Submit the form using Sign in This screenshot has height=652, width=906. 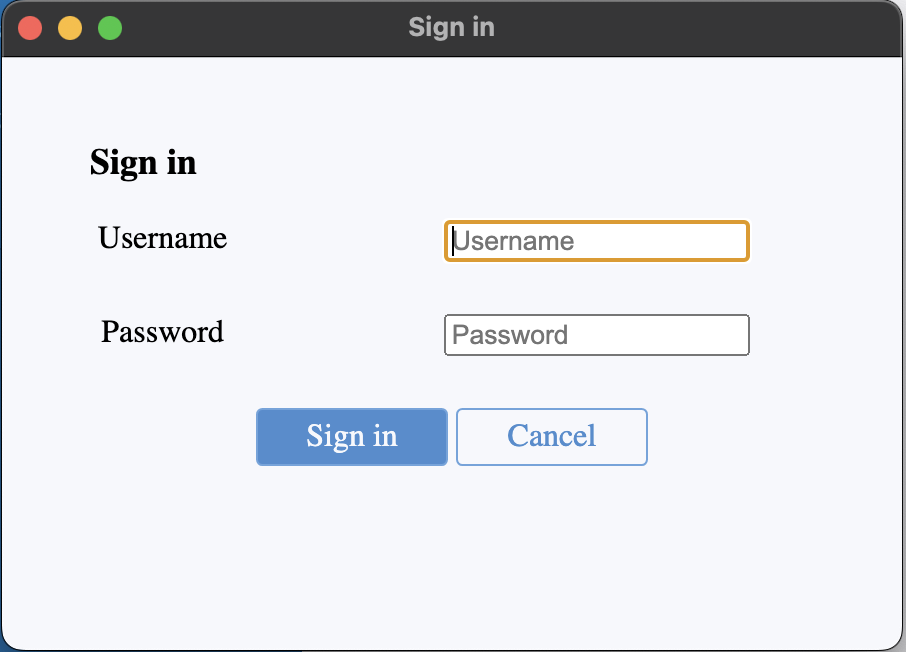pos(351,437)
